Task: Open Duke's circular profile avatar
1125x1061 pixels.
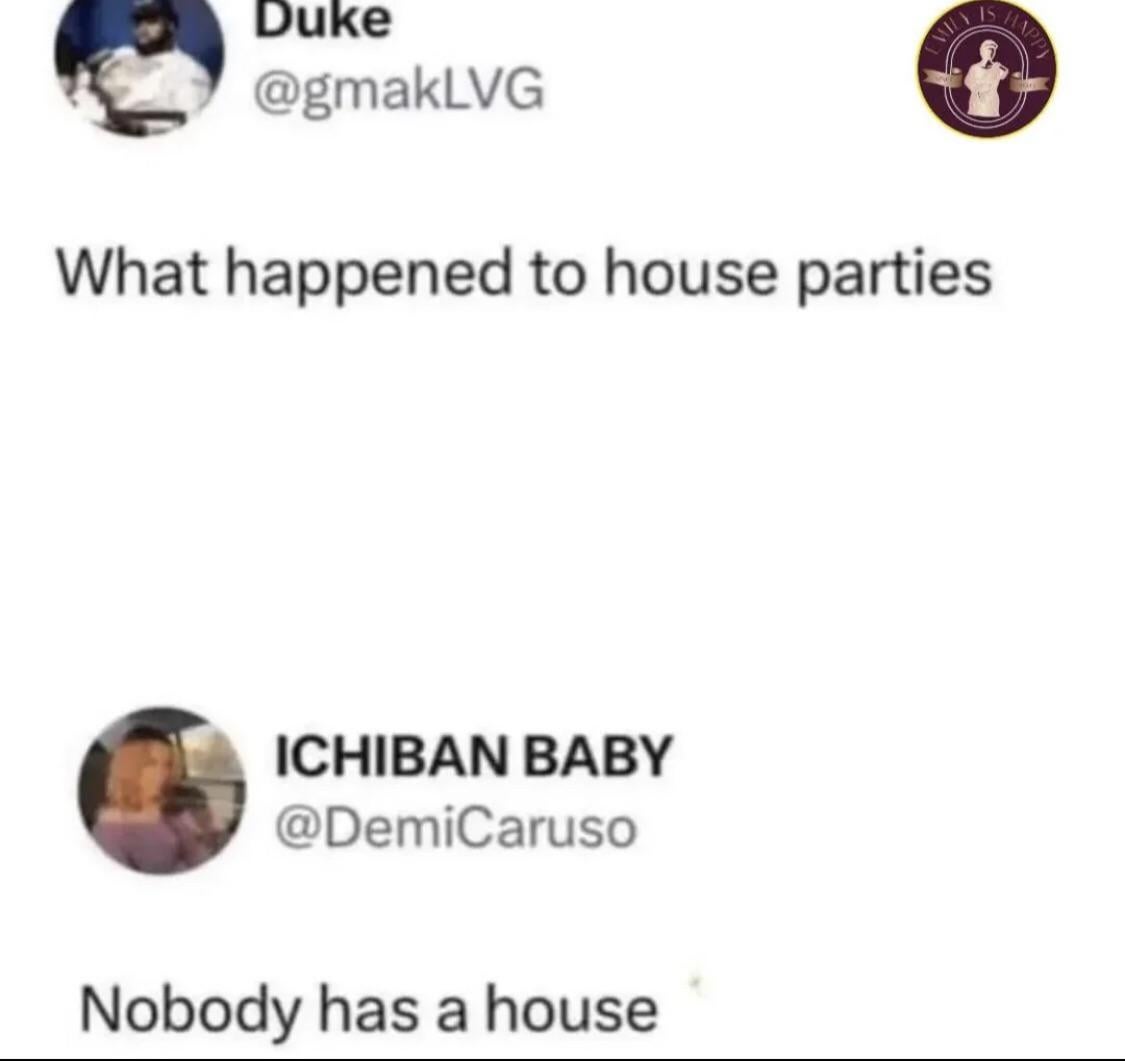Action: coord(139,65)
